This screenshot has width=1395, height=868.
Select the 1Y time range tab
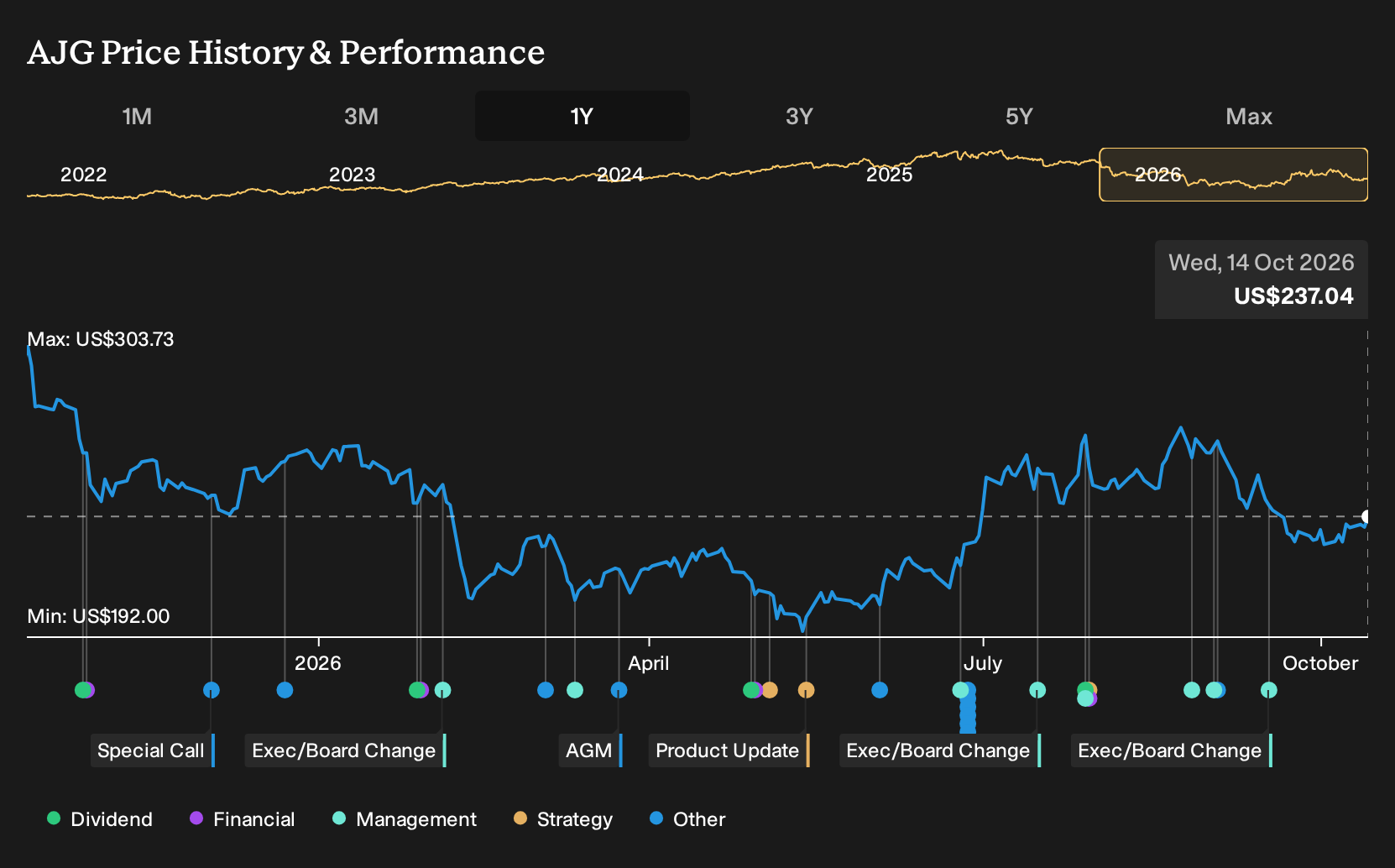(583, 116)
